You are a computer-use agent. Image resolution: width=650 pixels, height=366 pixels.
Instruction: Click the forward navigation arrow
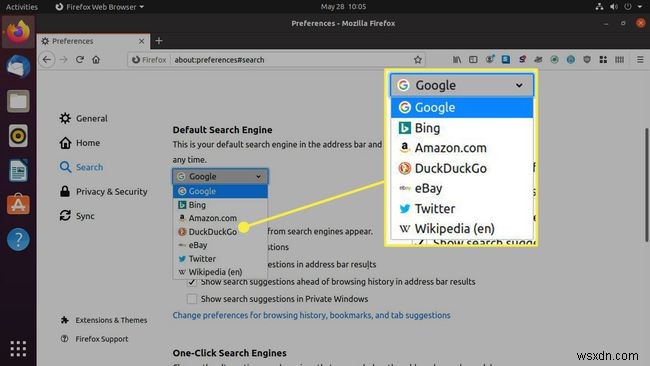pyautogui.click(x=63, y=60)
